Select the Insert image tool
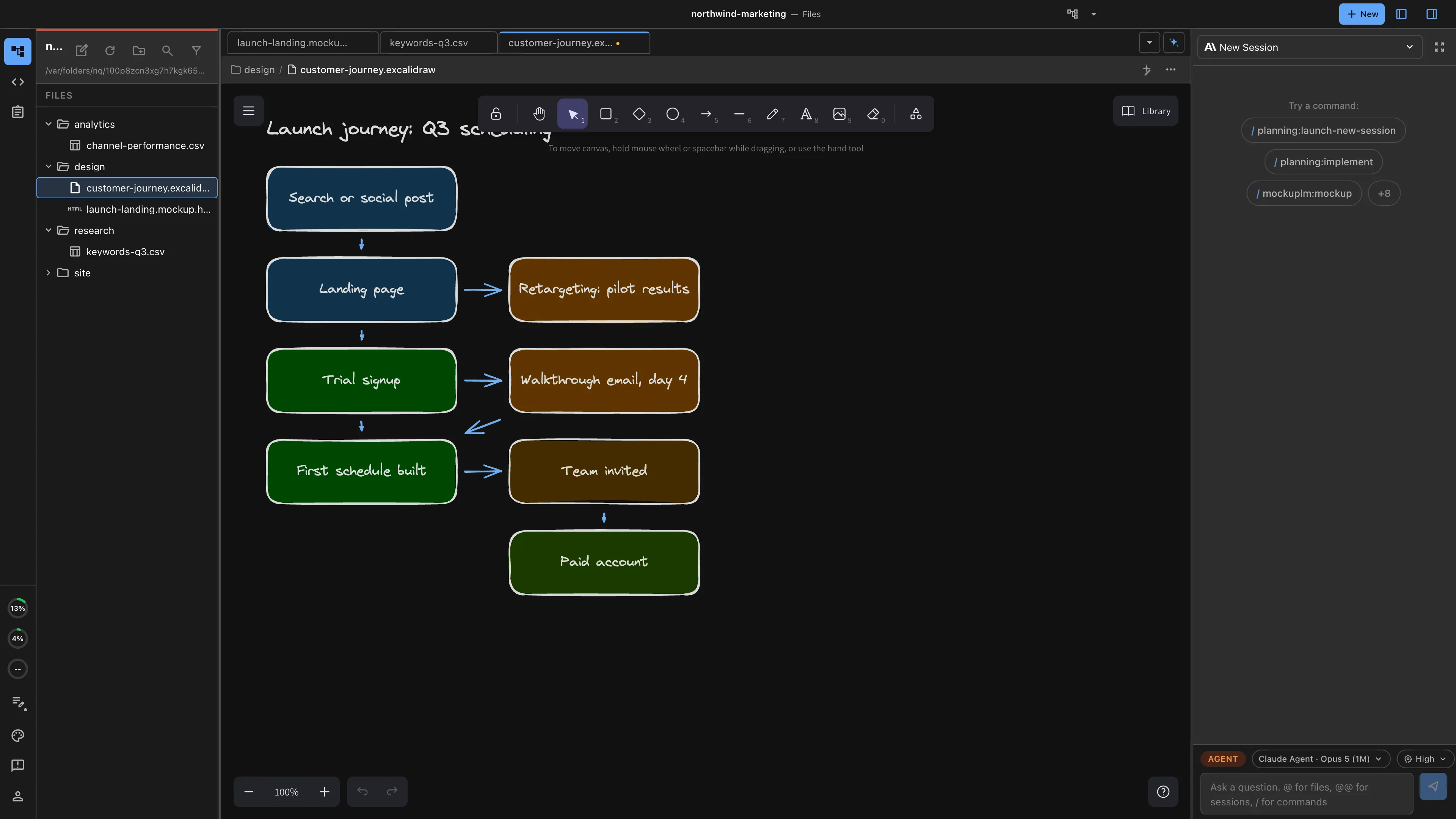The width and height of the screenshot is (1456, 819). [839, 114]
